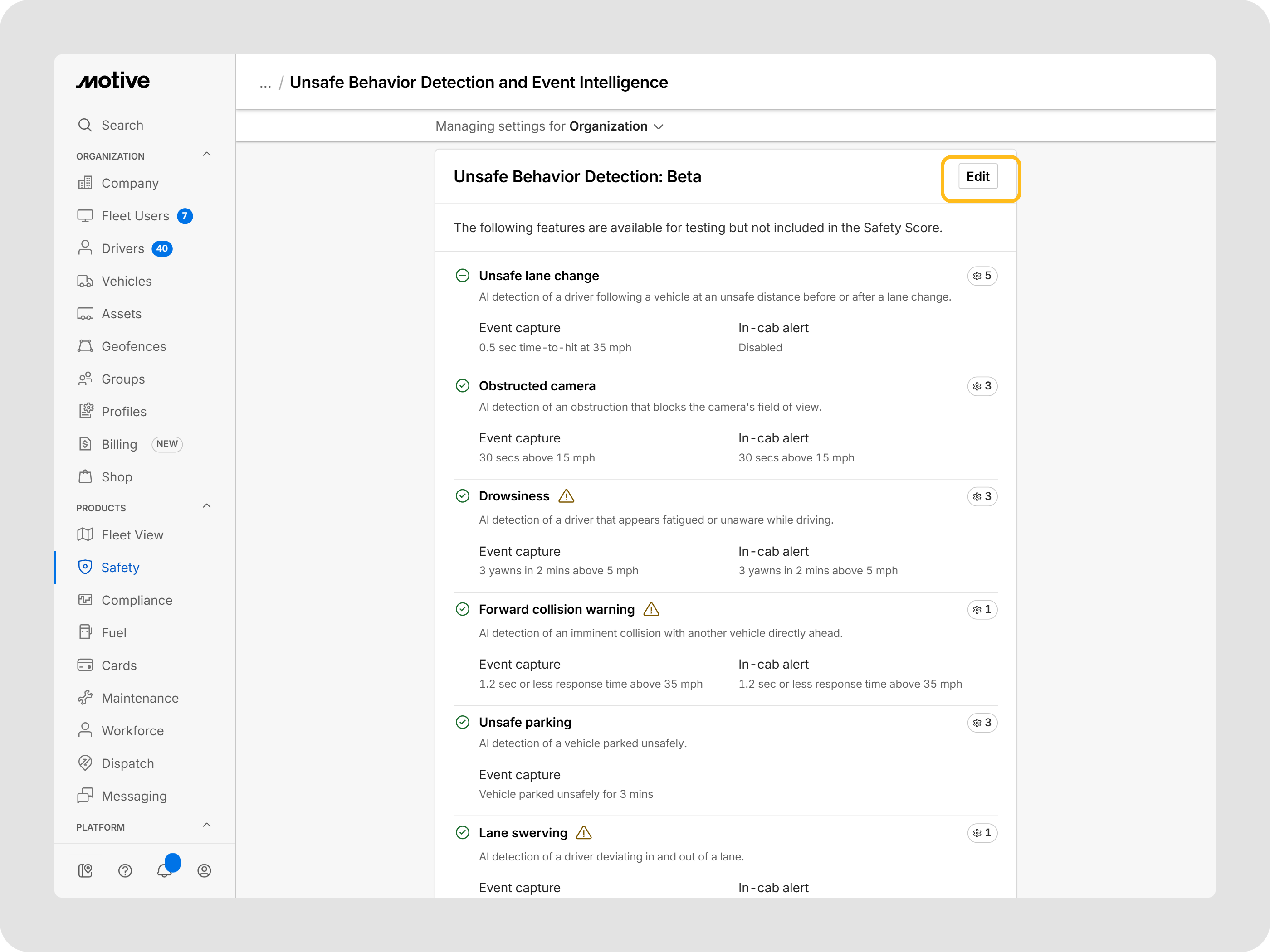Image resolution: width=1270 pixels, height=952 pixels.
Task: Click the Forward collision warning alert triangle
Action: point(651,609)
